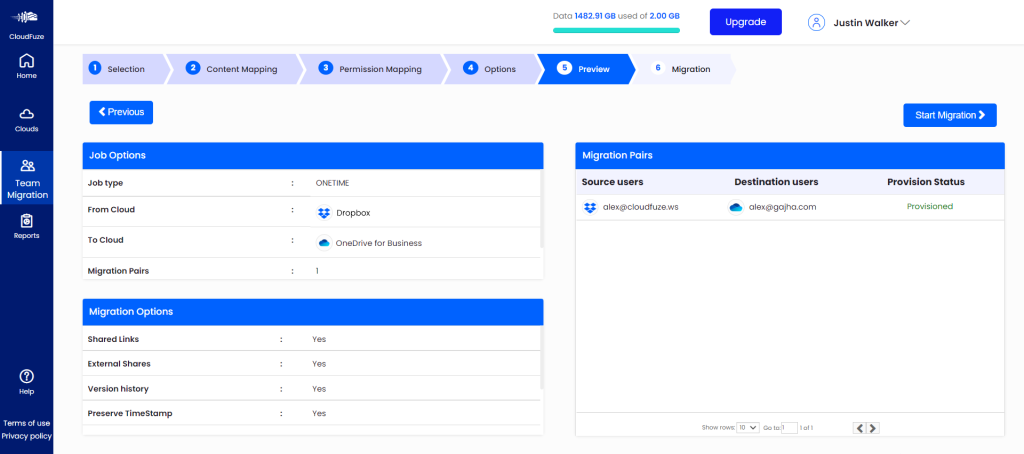Viewport: 1024px width, 454px height.
Task: Click the Previous button
Action: [121, 112]
